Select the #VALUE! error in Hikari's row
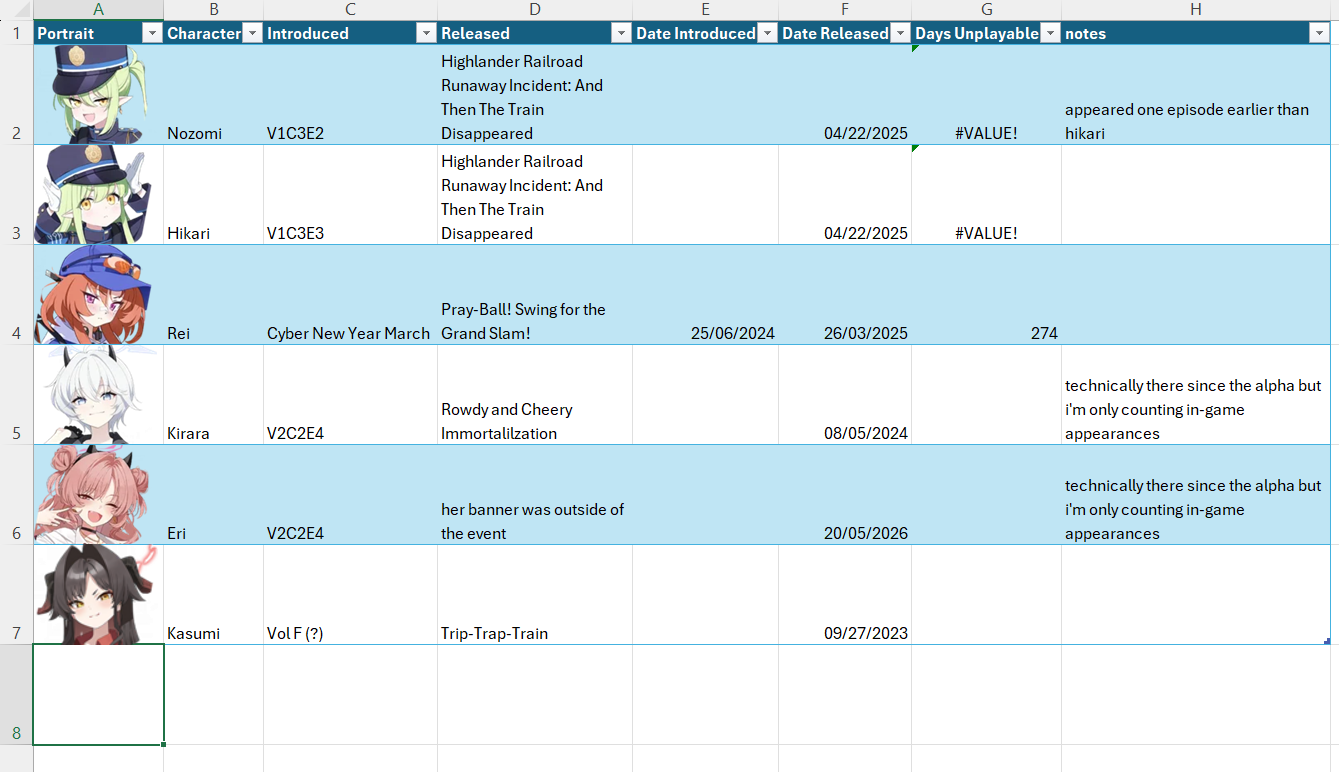Image resolution: width=1339 pixels, height=772 pixels. point(986,195)
